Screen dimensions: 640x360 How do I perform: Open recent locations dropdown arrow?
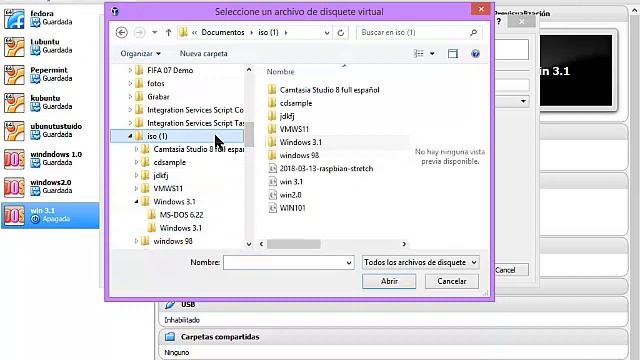point(154,32)
